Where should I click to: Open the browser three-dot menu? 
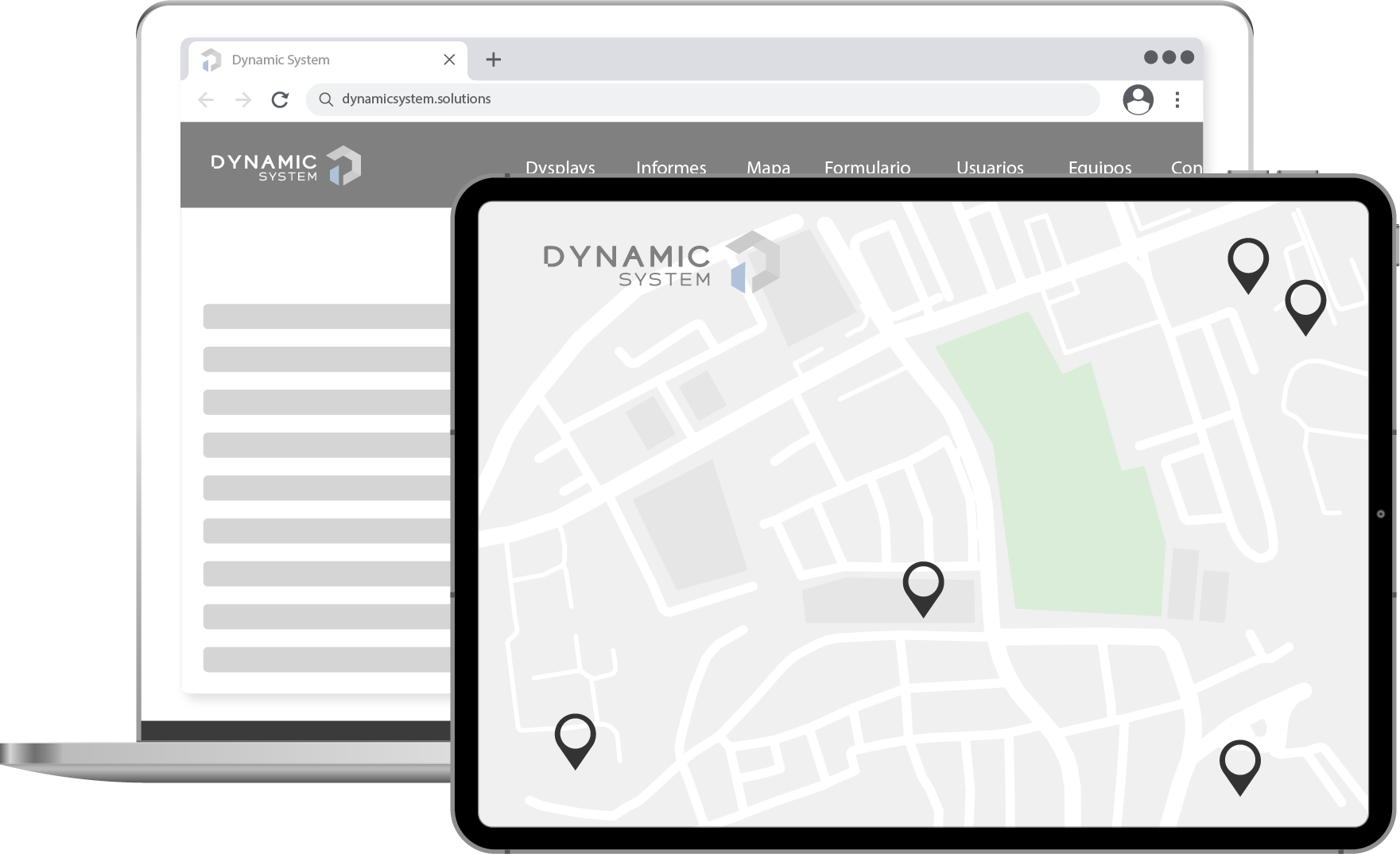tap(1177, 99)
